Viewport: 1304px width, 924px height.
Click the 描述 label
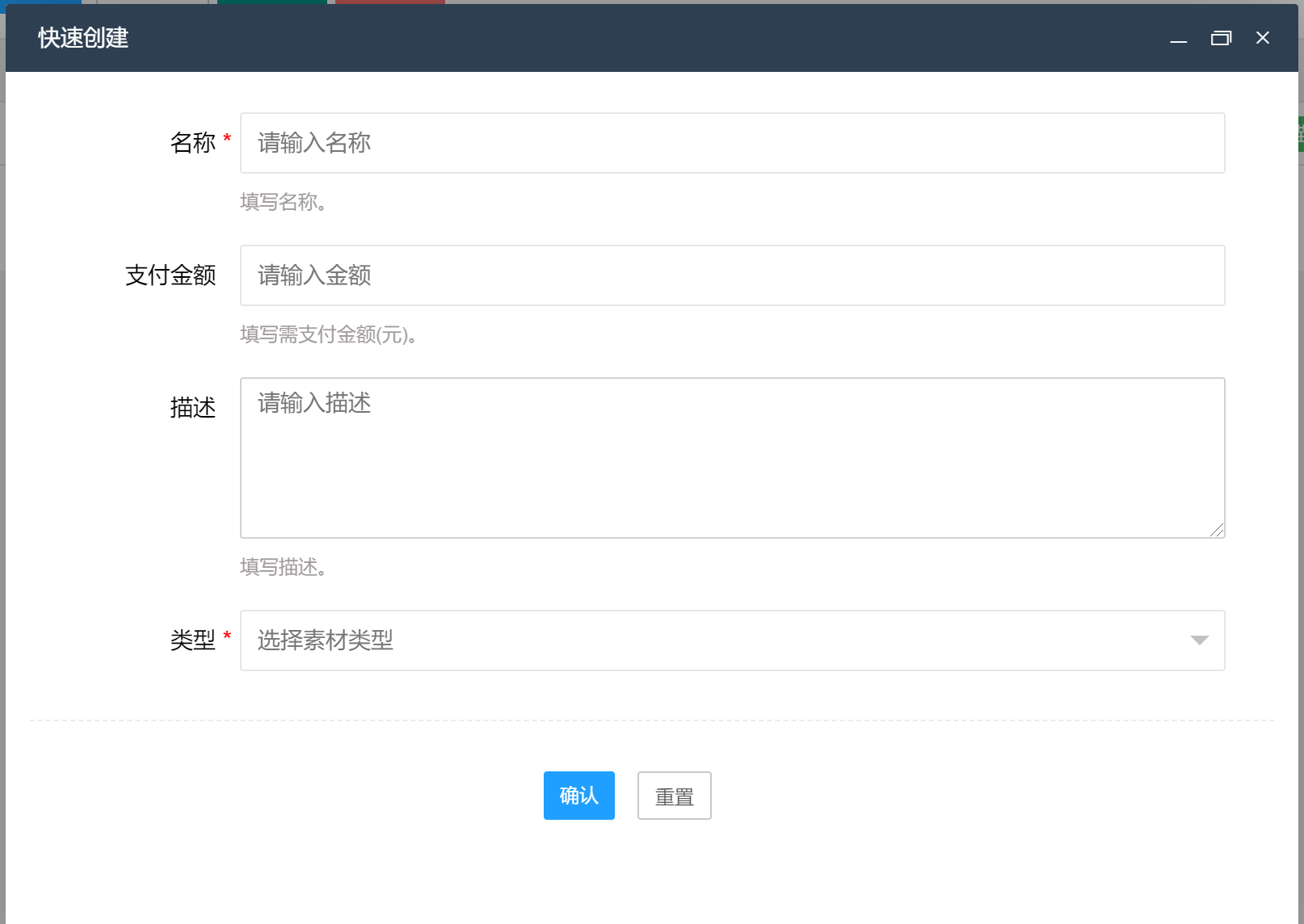[192, 408]
